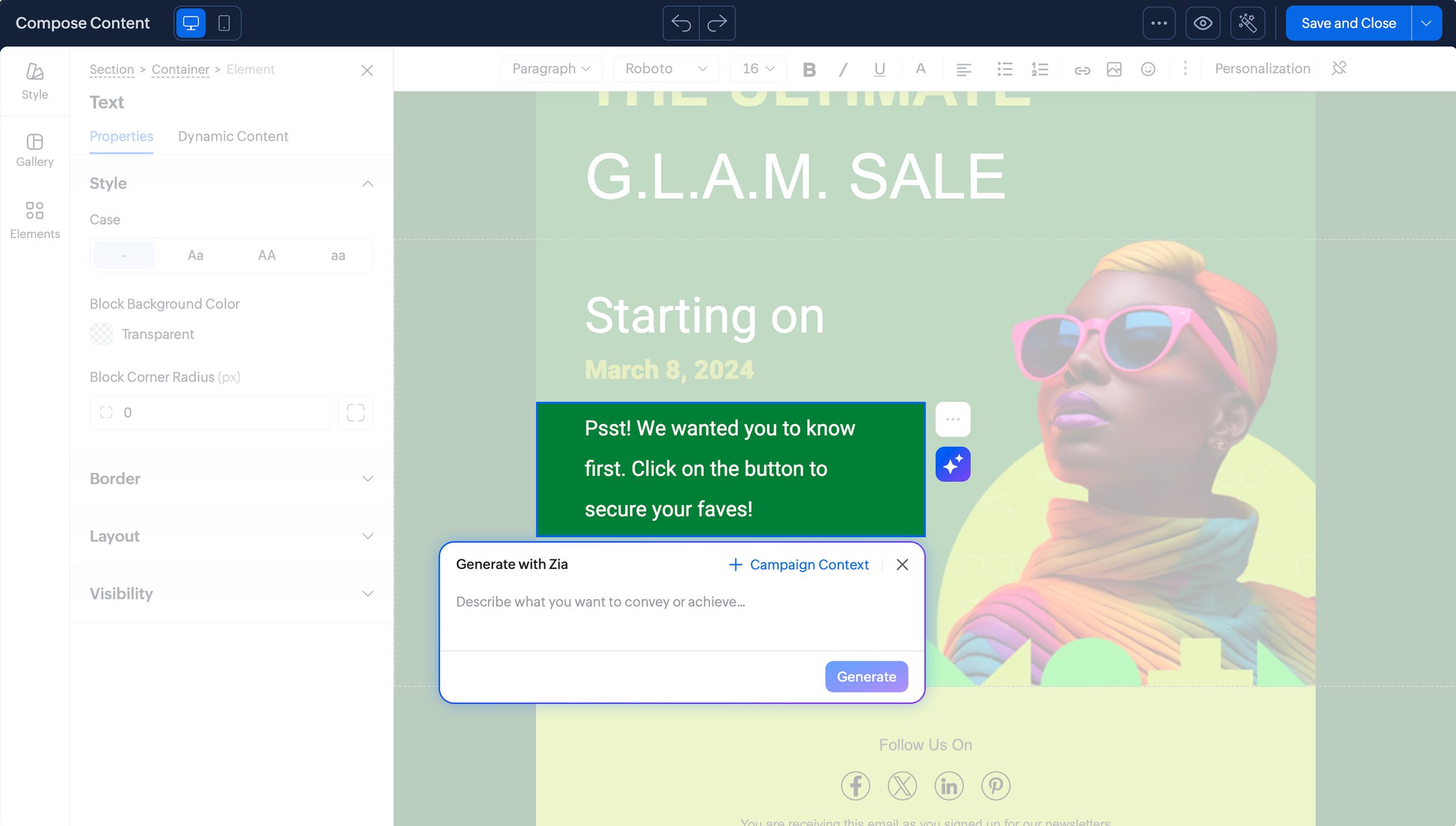Select the G.L.A.M. SALE heading
The height and width of the screenshot is (826, 1456).
tap(796, 176)
